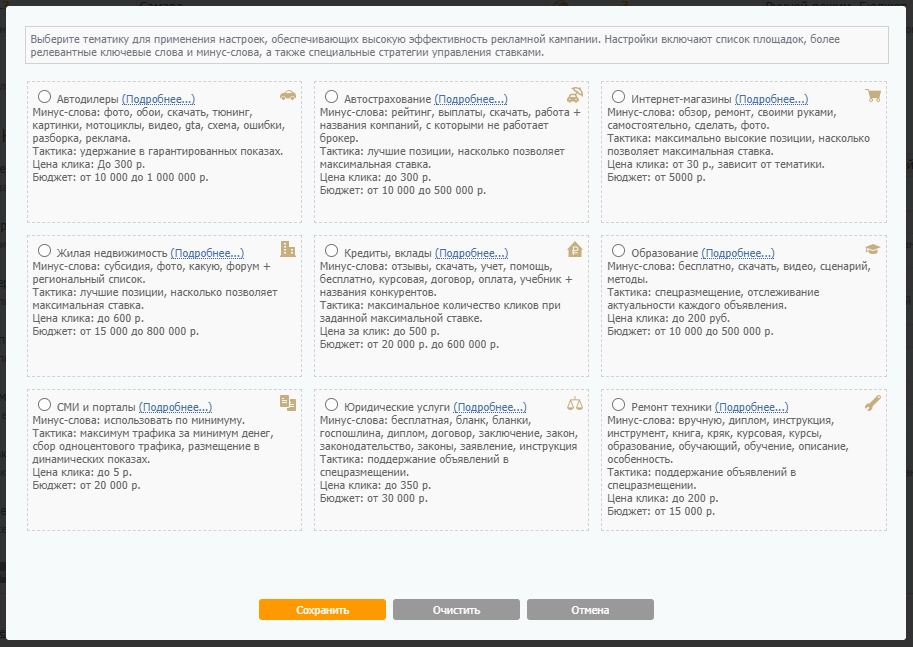This screenshot has height=647, width=913.
Task: Click the scales icon for Юридические услуги
Action: [x=574, y=404]
